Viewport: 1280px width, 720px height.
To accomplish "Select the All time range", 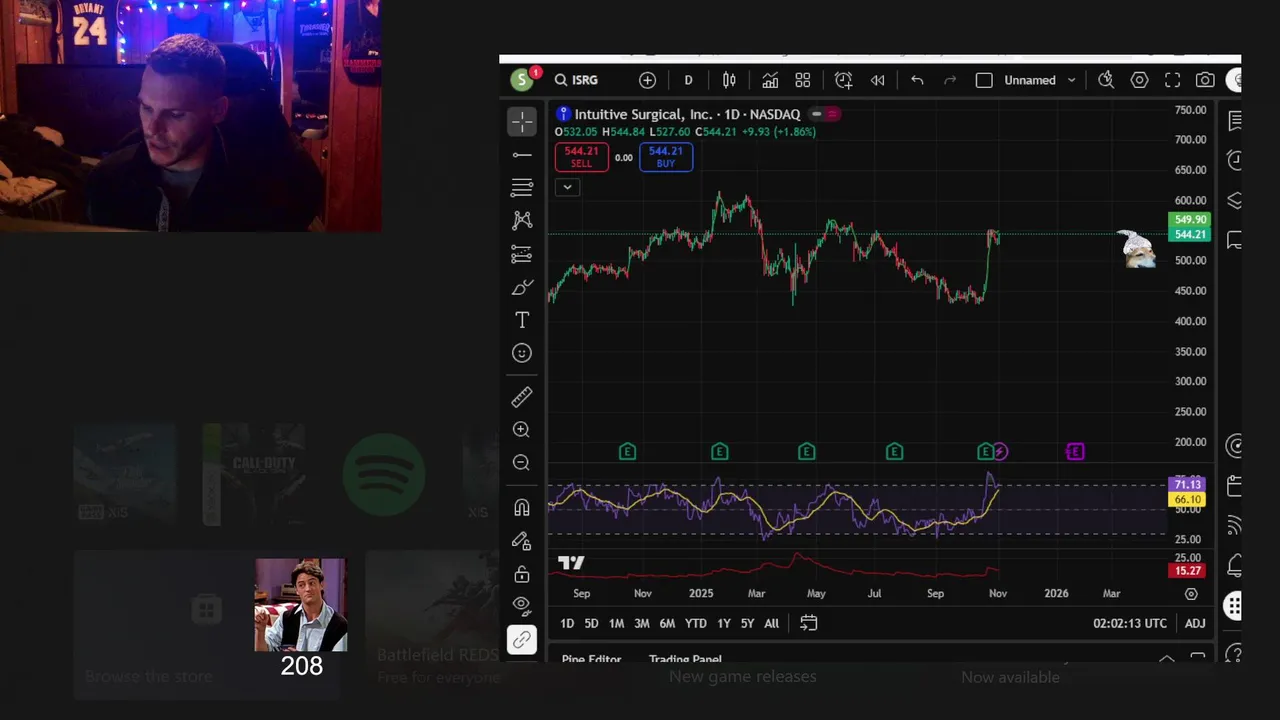I will pyautogui.click(x=771, y=623).
